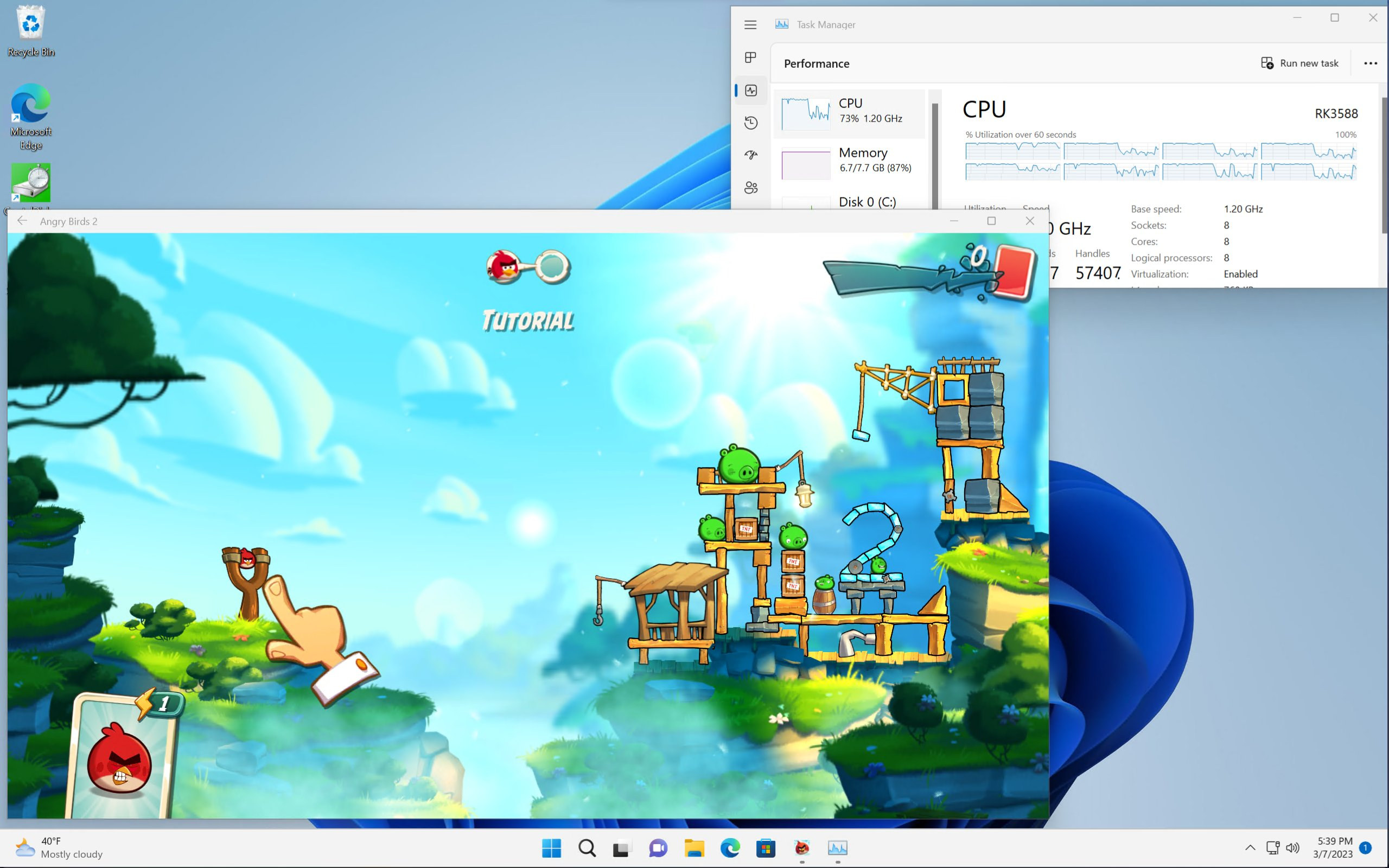Click Task Manager right-side vertical scrollbar

(1384, 167)
